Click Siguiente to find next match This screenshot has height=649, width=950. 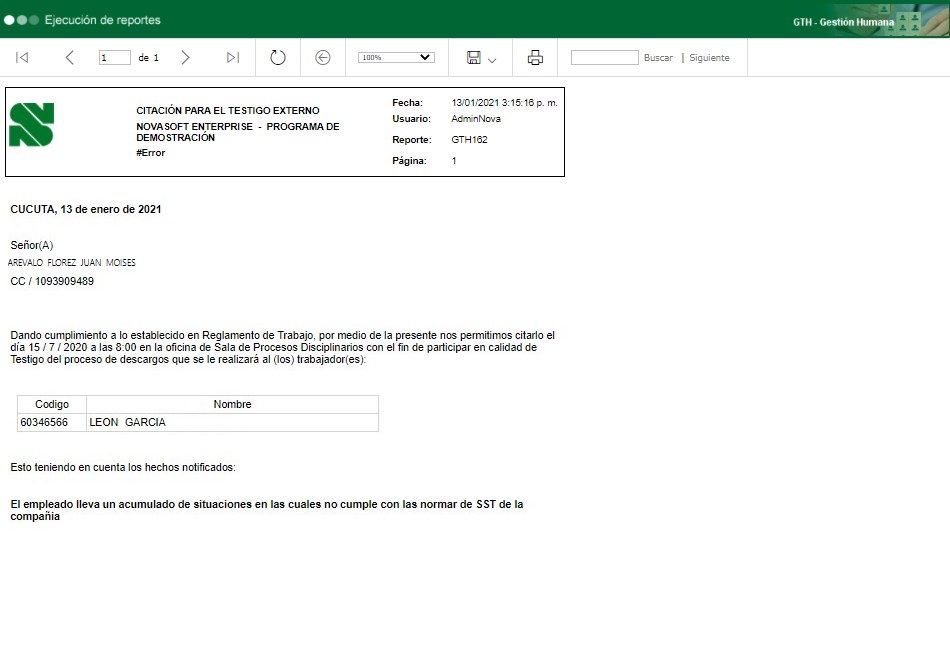tap(709, 58)
